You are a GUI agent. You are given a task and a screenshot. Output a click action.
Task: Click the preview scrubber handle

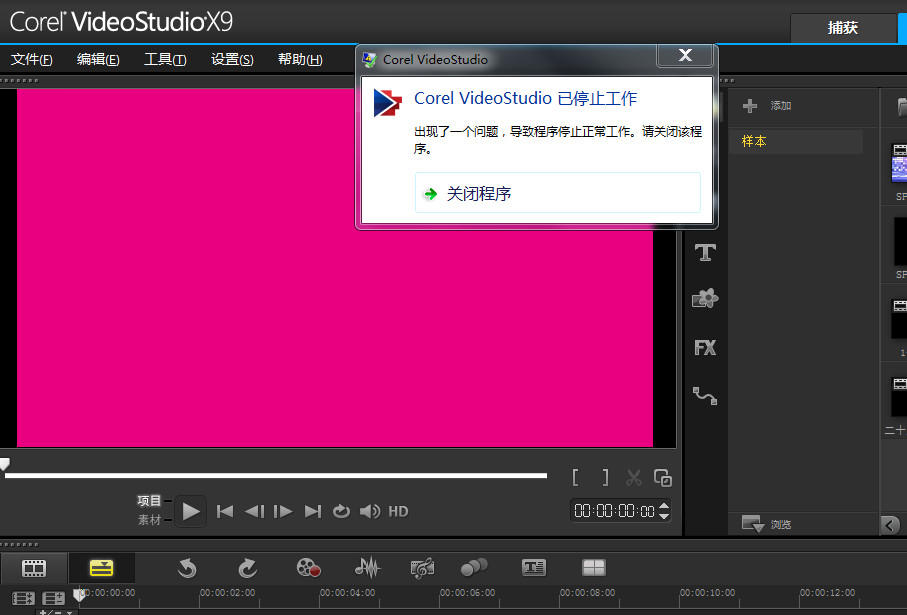4,464
